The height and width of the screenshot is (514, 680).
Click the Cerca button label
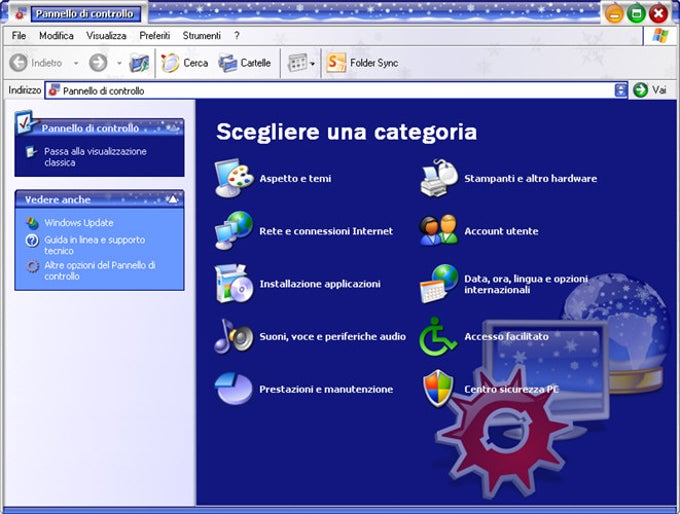pyautogui.click(x=196, y=63)
